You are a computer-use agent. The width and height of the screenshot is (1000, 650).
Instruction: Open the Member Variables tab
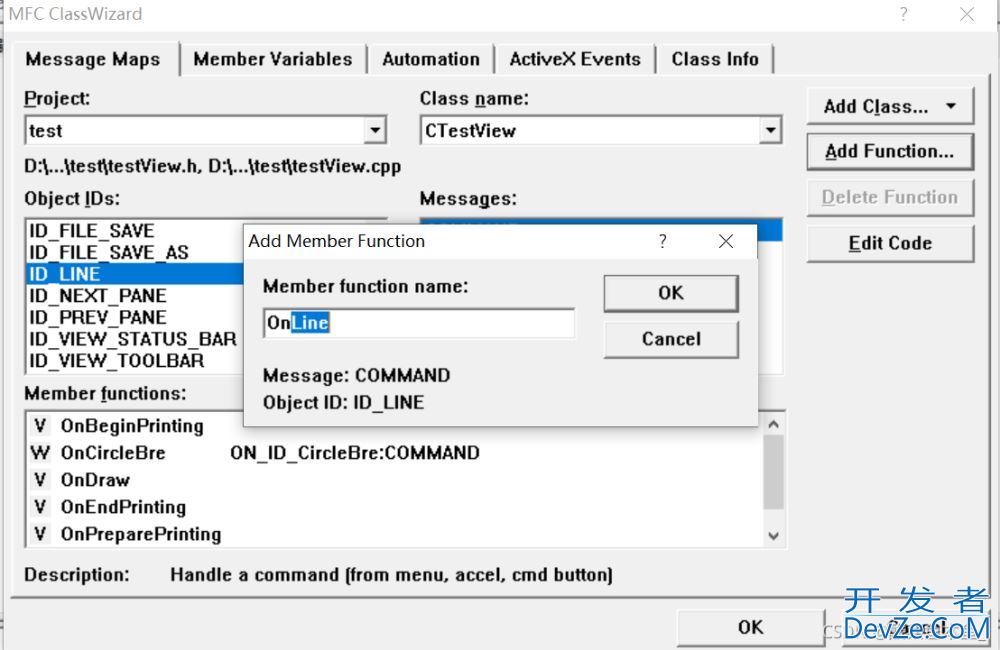[x=273, y=59]
